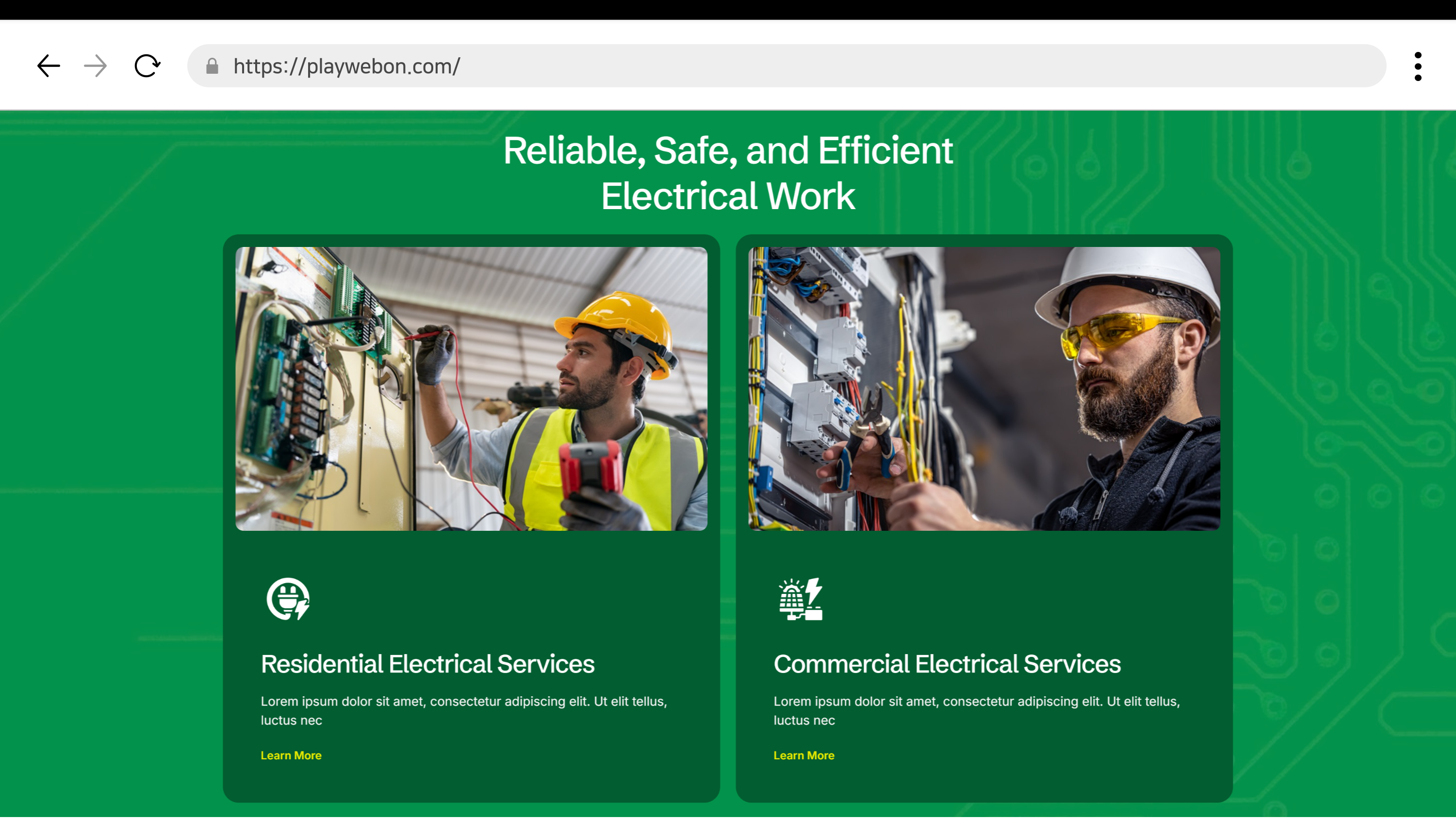Open Learn More under Residential services

(291, 755)
